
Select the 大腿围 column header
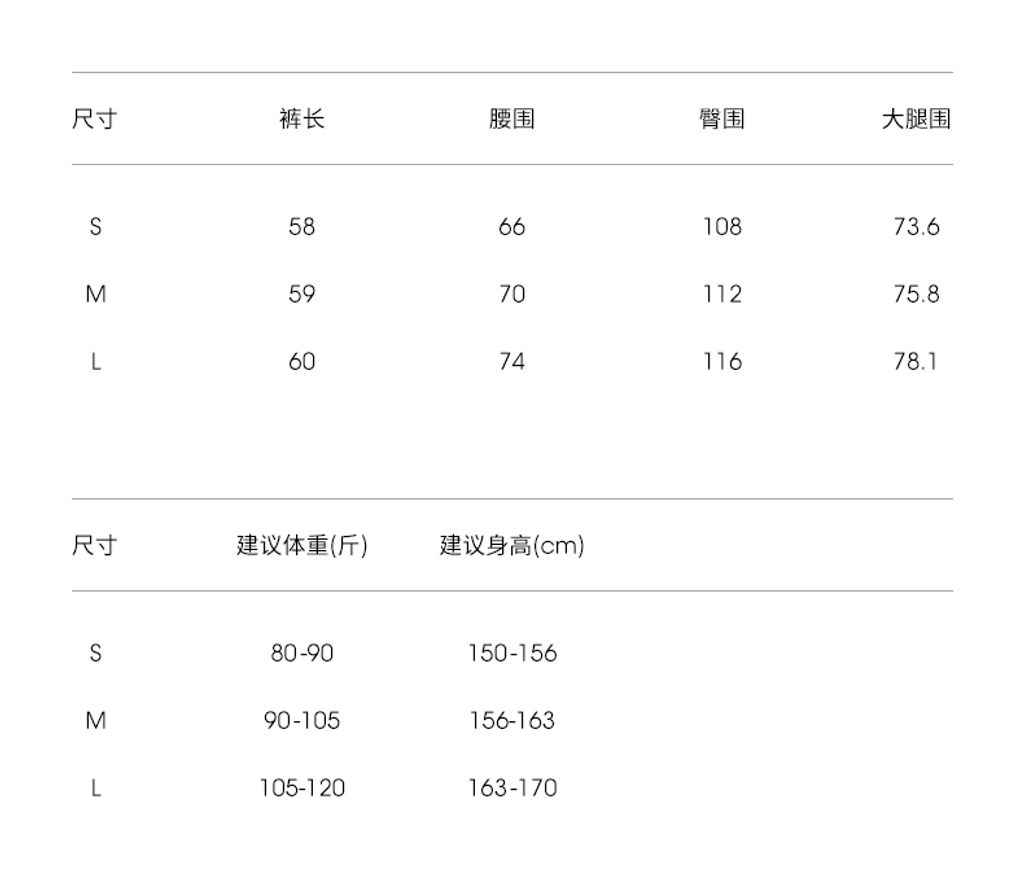(916, 119)
